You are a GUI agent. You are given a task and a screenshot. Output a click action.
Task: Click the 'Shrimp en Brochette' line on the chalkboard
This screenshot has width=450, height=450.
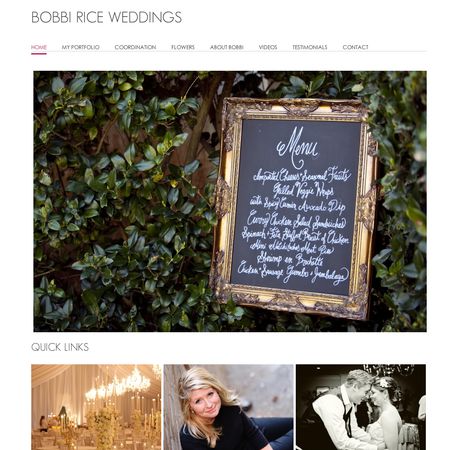pos(290,259)
